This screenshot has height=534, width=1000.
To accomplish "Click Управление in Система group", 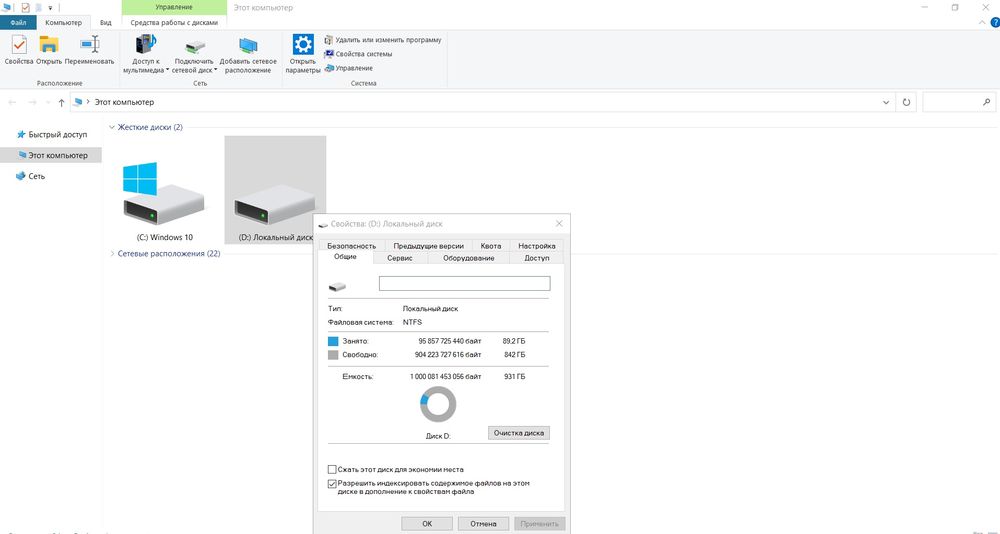I will [x=349, y=68].
